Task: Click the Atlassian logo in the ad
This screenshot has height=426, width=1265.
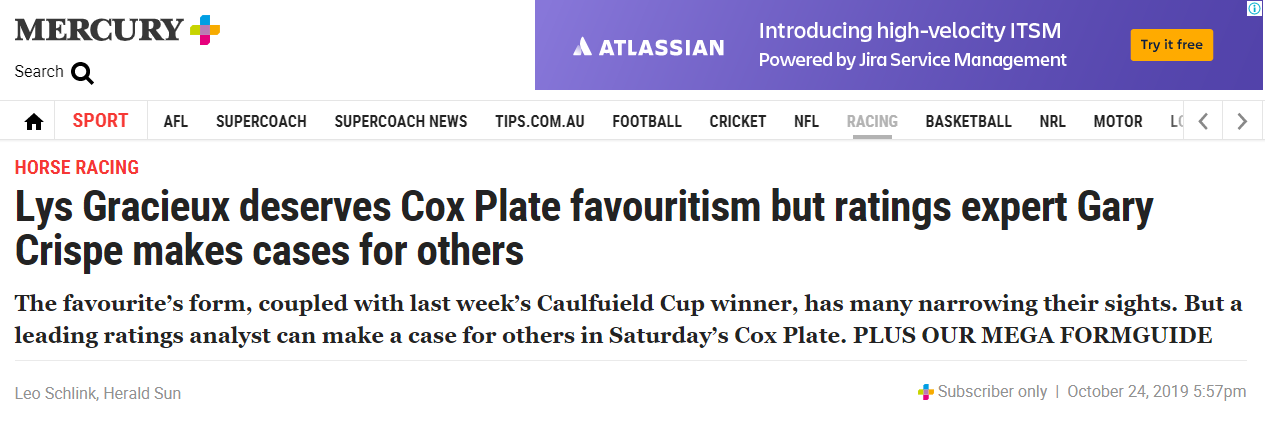Action: click(x=648, y=47)
